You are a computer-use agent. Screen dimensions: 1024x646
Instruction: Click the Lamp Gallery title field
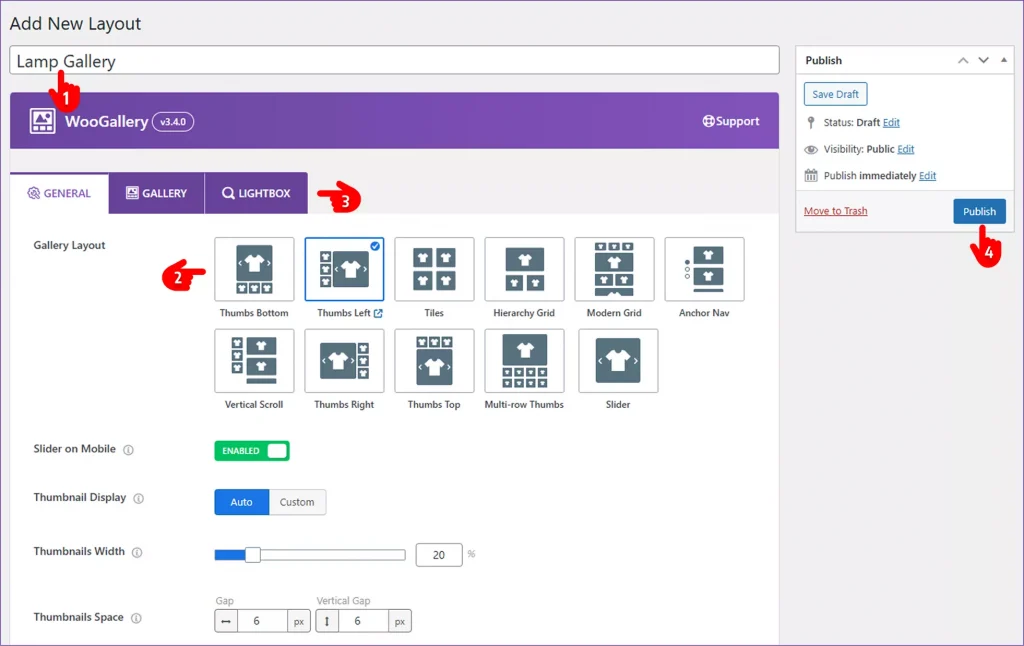[393, 60]
